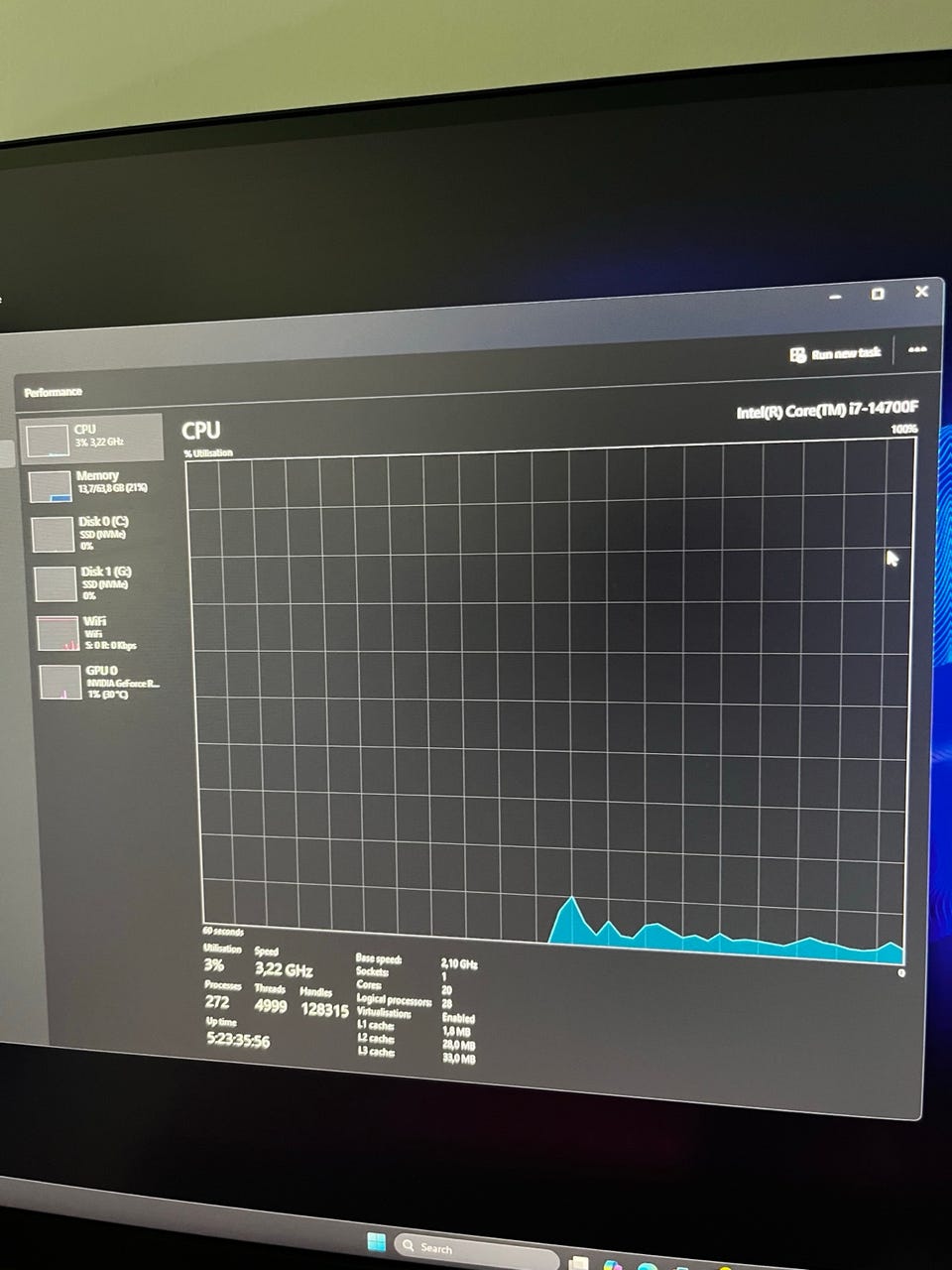The width and height of the screenshot is (952, 1270).
Task: Select the Memory item showing 13,7/63,8 GB
Action: tap(94, 484)
